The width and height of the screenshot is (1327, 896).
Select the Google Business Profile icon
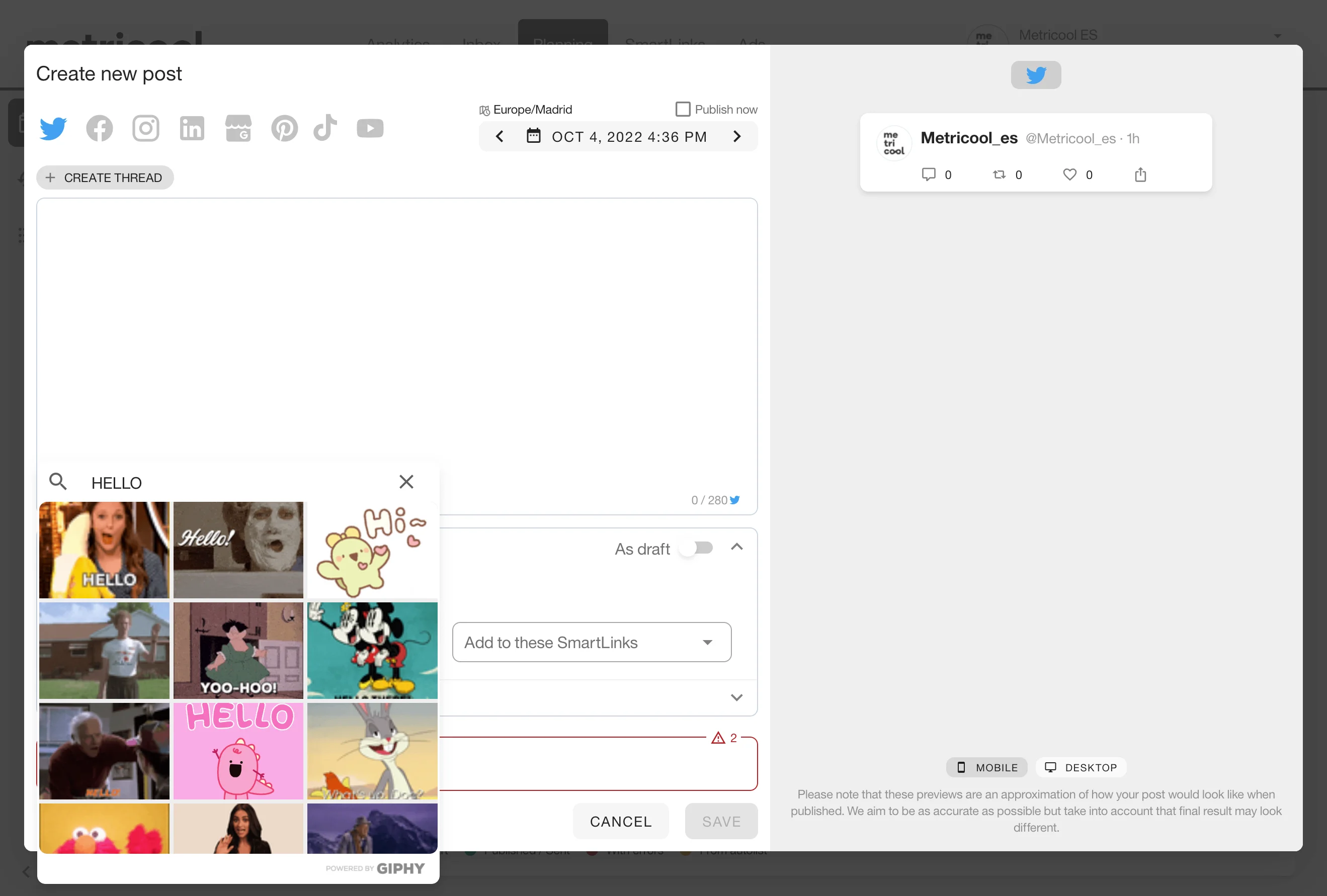point(238,128)
